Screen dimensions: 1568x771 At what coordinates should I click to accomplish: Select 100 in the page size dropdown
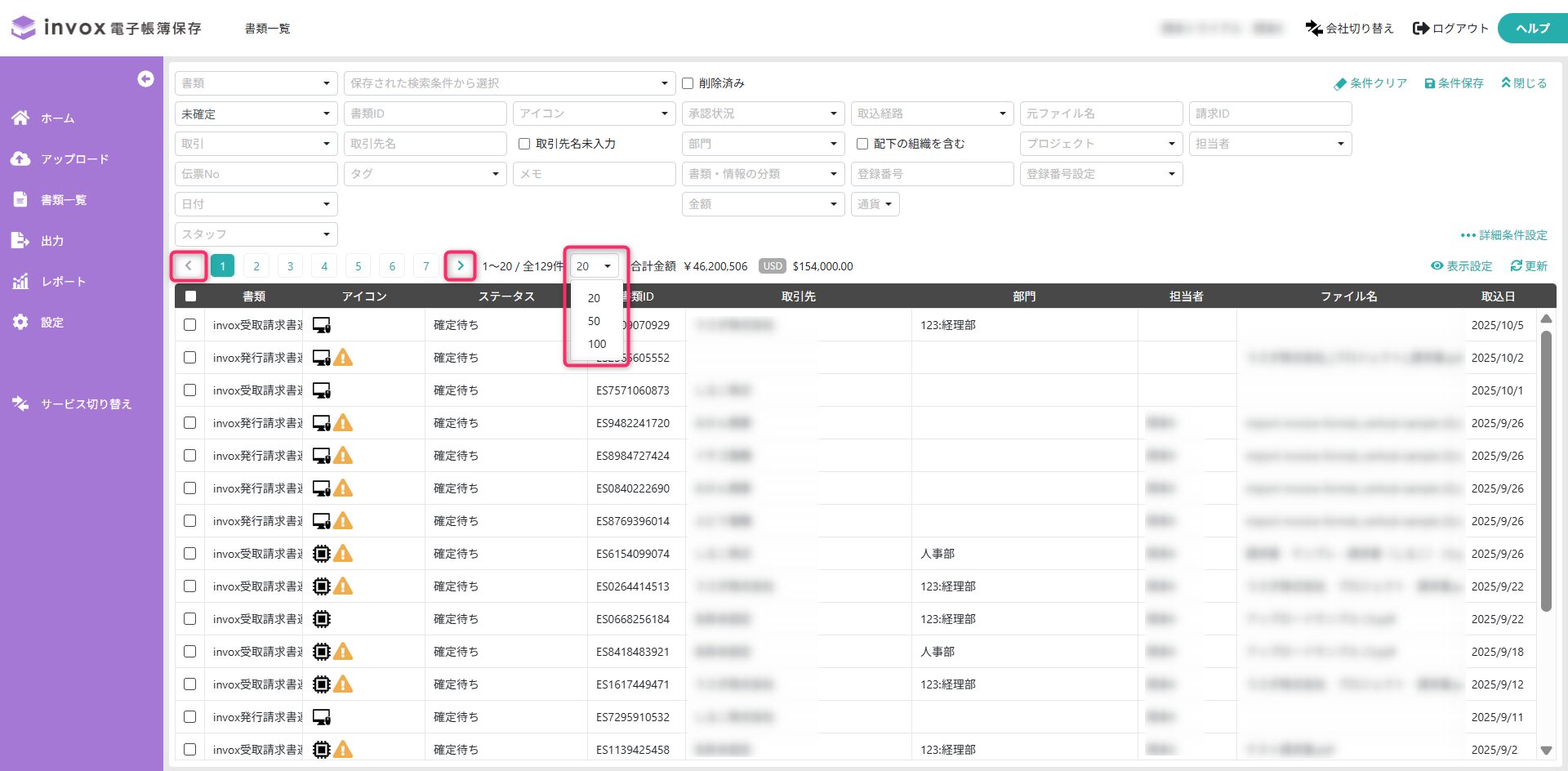click(597, 344)
